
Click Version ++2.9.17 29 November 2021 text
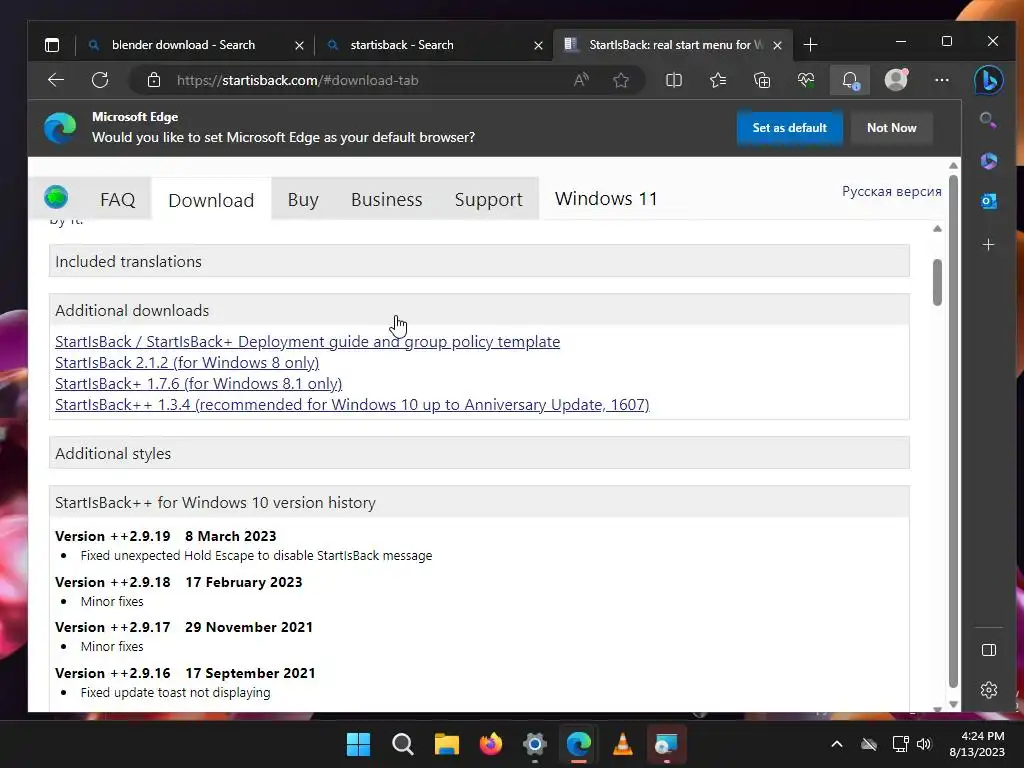pos(184,627)
